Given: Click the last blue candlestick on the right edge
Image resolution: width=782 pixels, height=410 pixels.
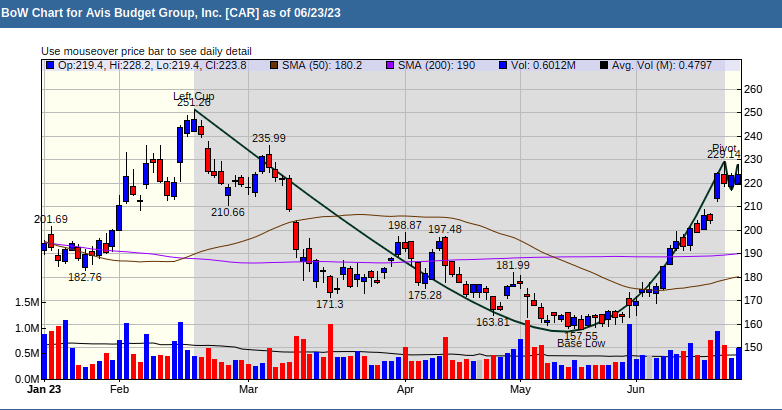Looking at the screenshot, I should pos(738,179).
